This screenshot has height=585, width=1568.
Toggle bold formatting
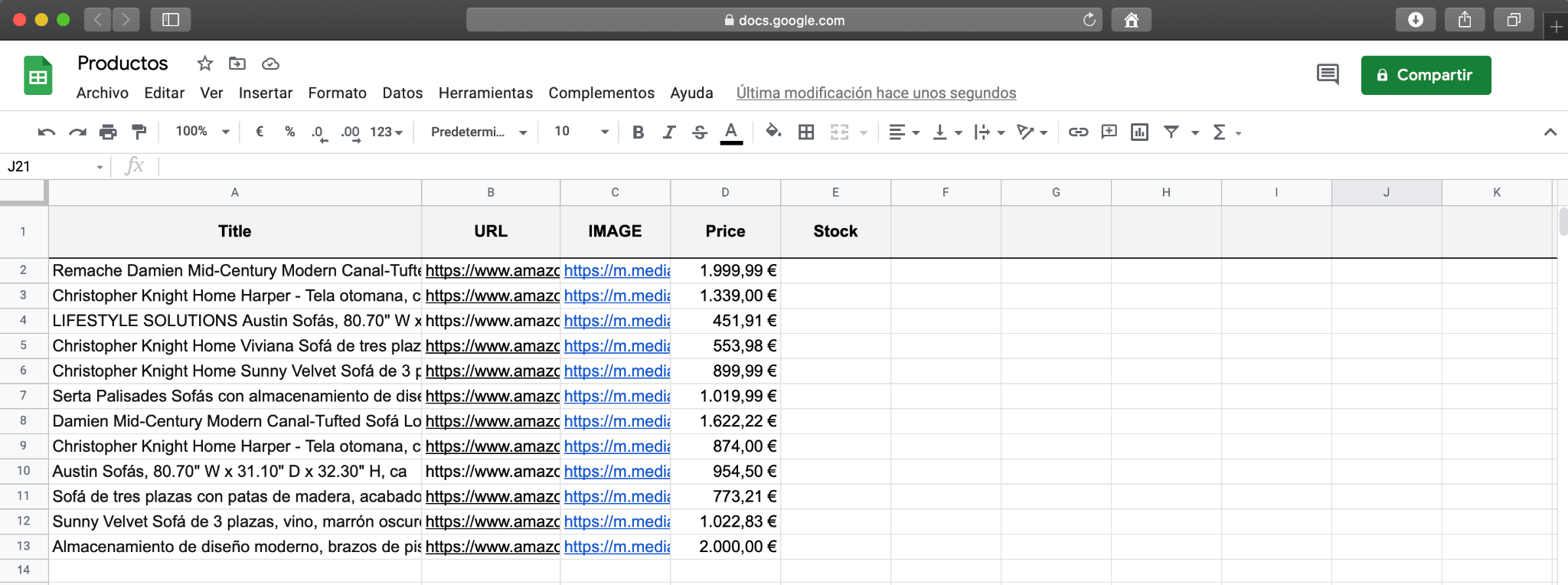[x=638, y=132]
